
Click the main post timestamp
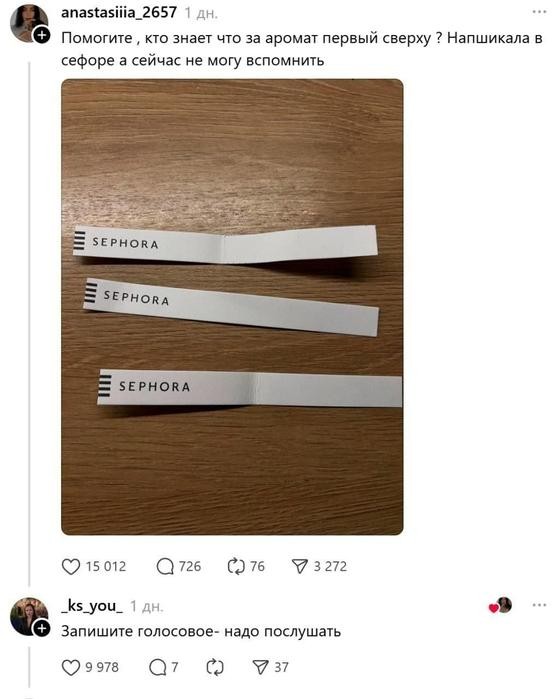(201, 13)
